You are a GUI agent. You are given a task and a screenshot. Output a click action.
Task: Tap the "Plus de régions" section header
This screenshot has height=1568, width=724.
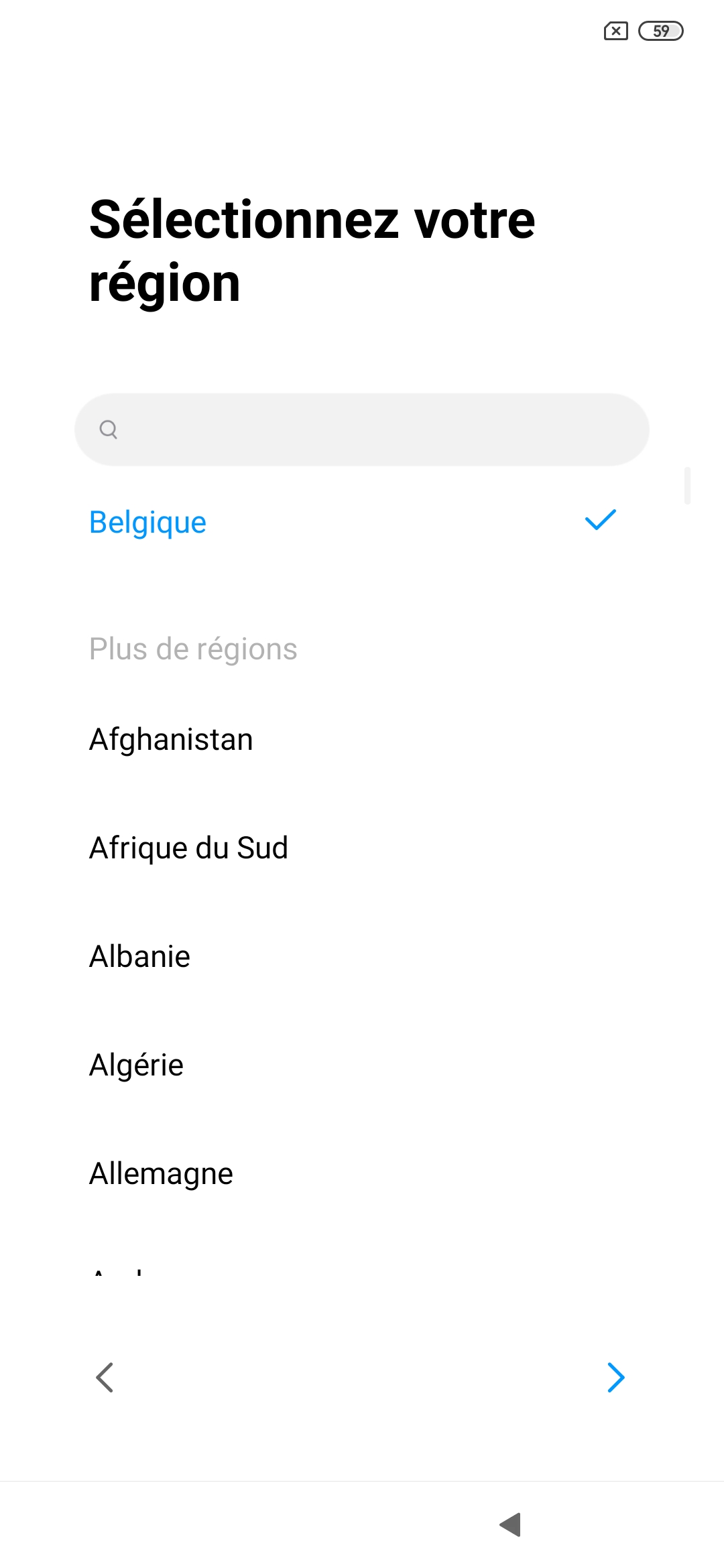coord(193,649)
